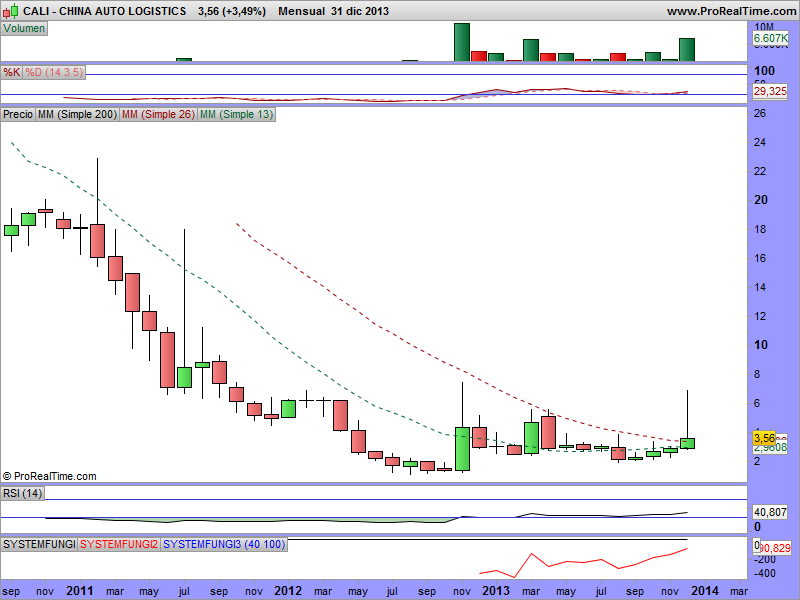Screen dimensions: 800x600
Task: Click the 100 level label in stochastic panel
Action: (764, 71)
